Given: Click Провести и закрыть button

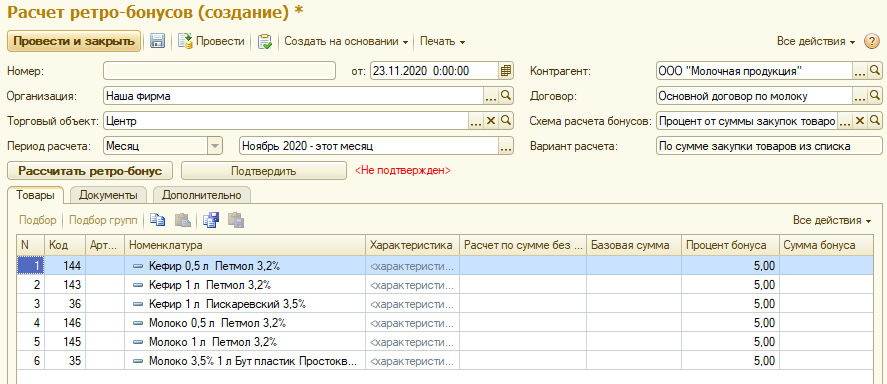Looking at the screenshot, I should point(74,41).
